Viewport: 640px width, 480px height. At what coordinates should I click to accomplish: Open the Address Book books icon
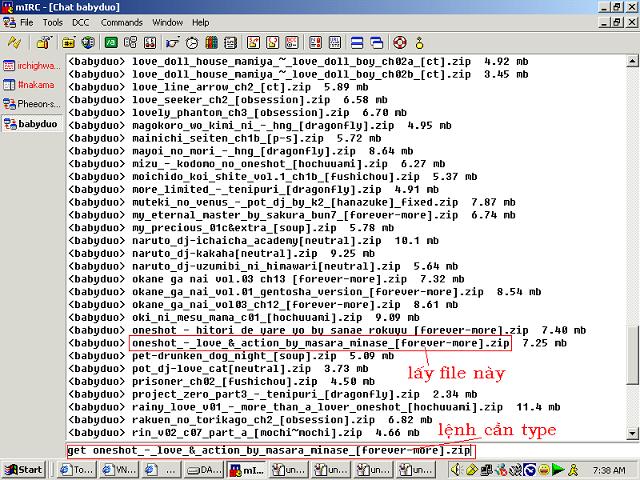[211, 42]
